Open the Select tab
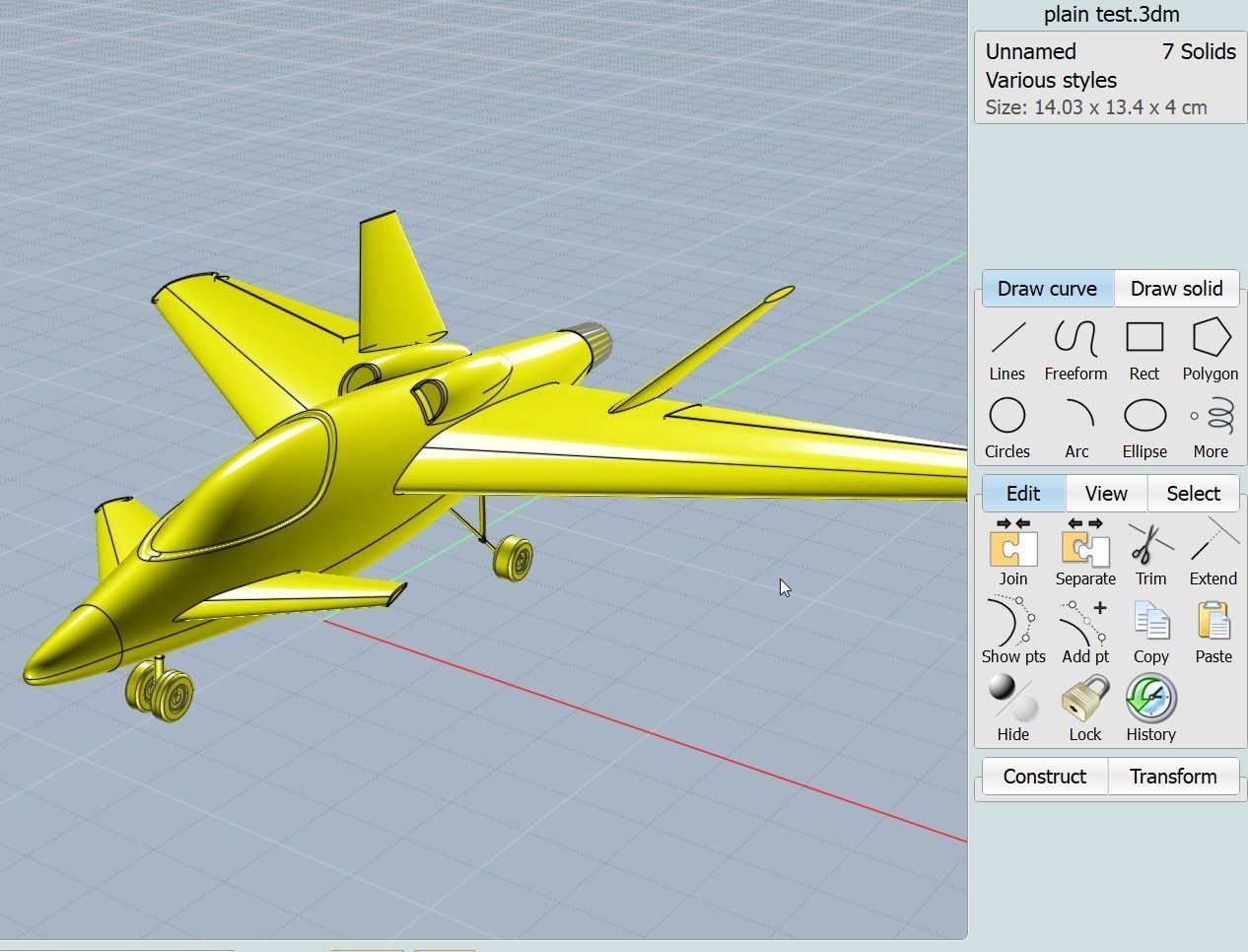The image size is (1248, 952). tap(1193, 494)
